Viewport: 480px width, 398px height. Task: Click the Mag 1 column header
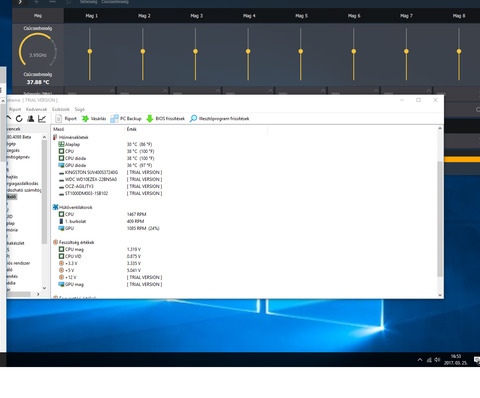(x=92, y=16)
